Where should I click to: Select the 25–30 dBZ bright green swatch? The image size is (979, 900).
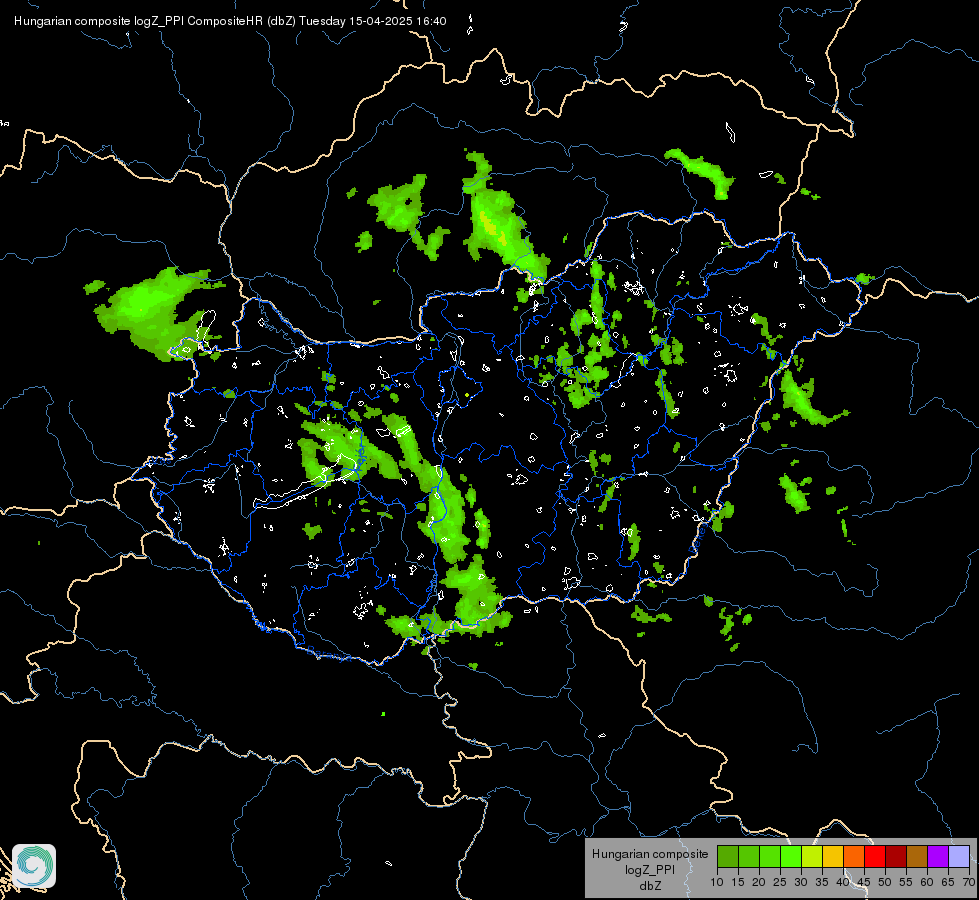[791, 856]
